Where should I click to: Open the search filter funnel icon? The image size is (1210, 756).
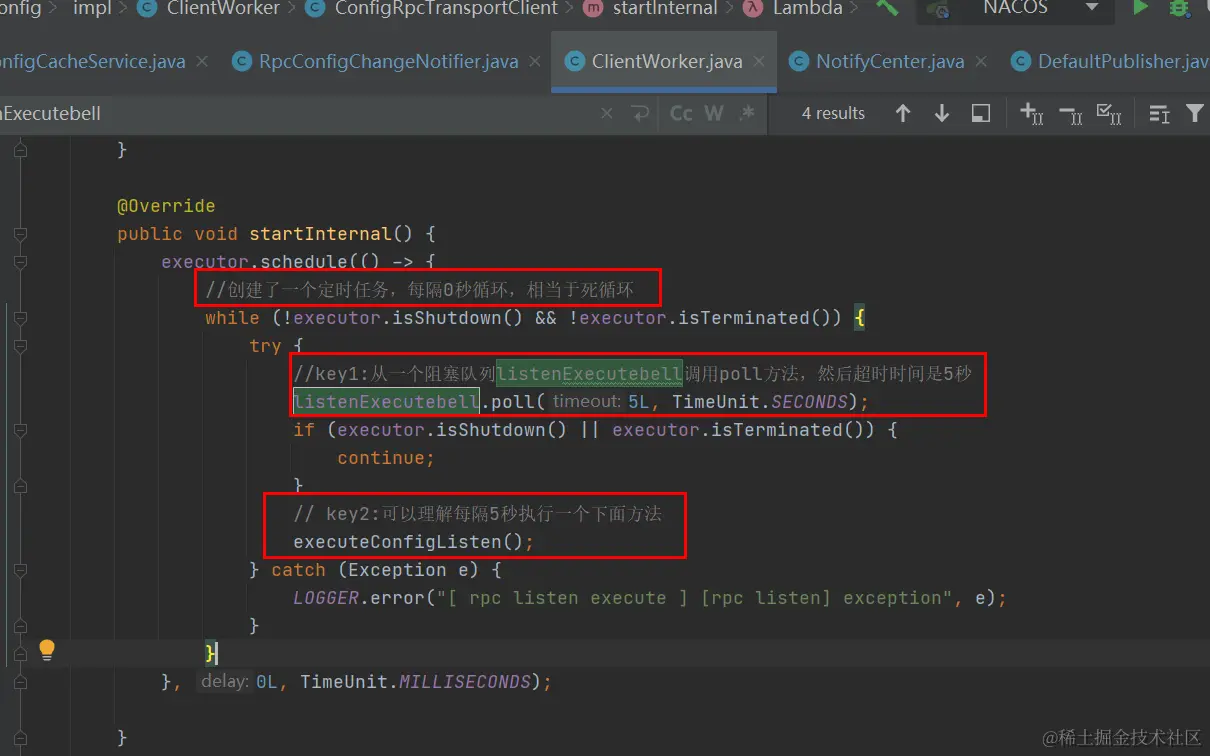[1194, 113]
